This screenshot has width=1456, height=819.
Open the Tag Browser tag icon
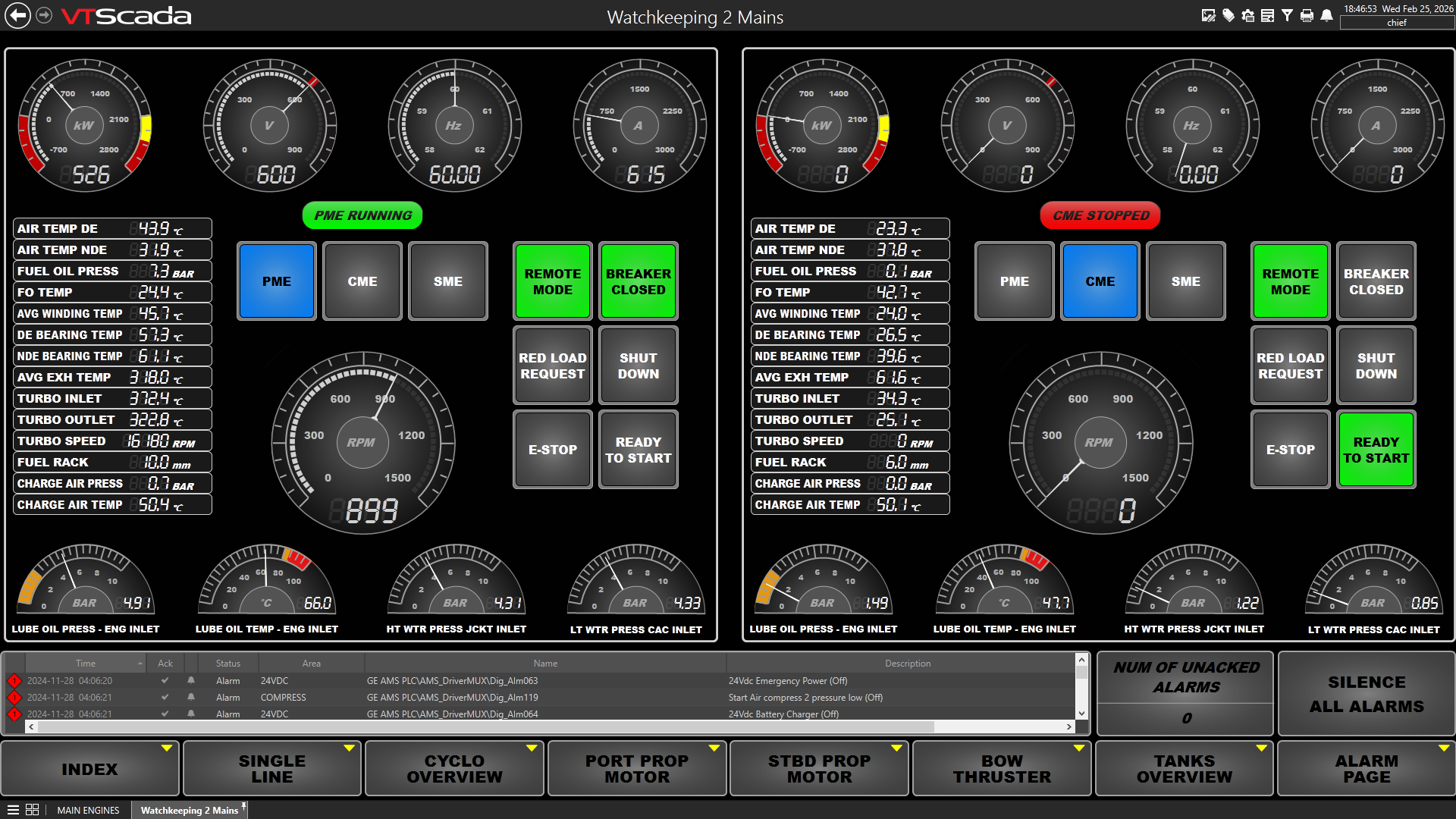tap(1228, 15)
